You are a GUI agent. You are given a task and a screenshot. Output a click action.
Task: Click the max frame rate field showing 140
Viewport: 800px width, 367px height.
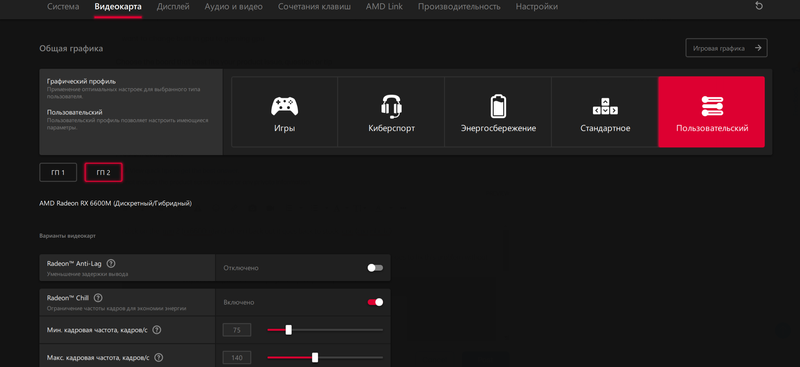(237, 358)
